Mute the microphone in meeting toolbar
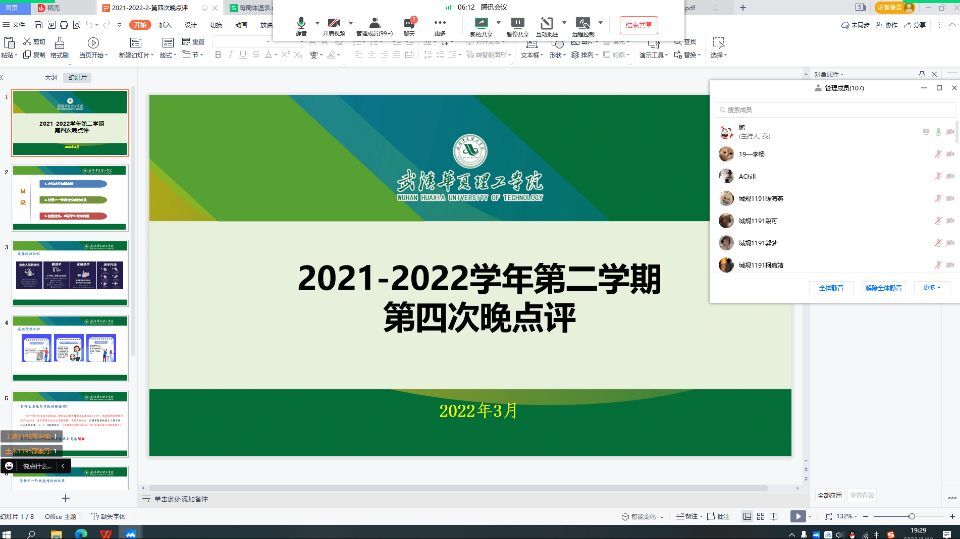 click(301, 25)
